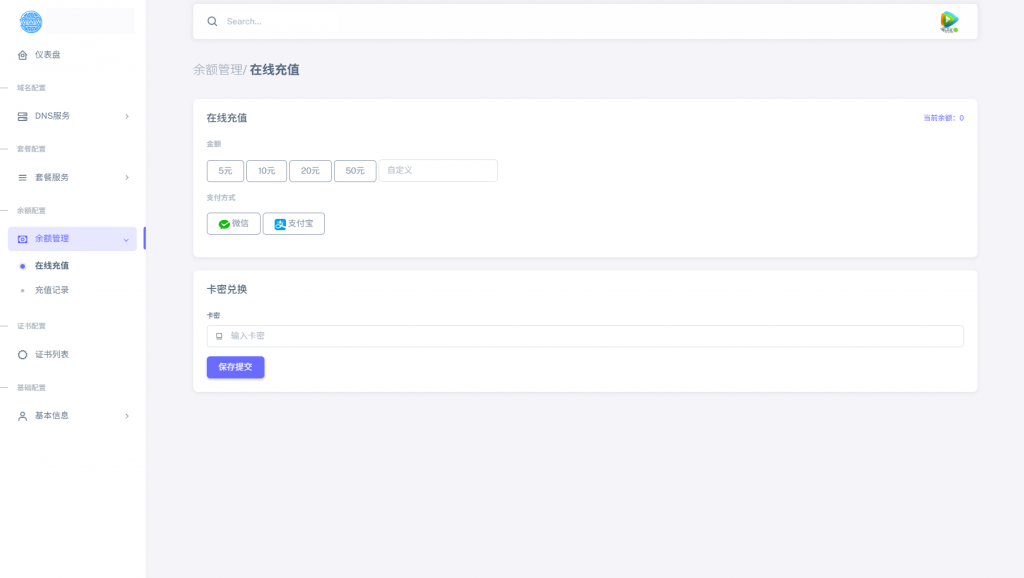Expand the 套餐服务 submenu arrow
Screen dimensions: 1024x578
click(x=126, y=177)
